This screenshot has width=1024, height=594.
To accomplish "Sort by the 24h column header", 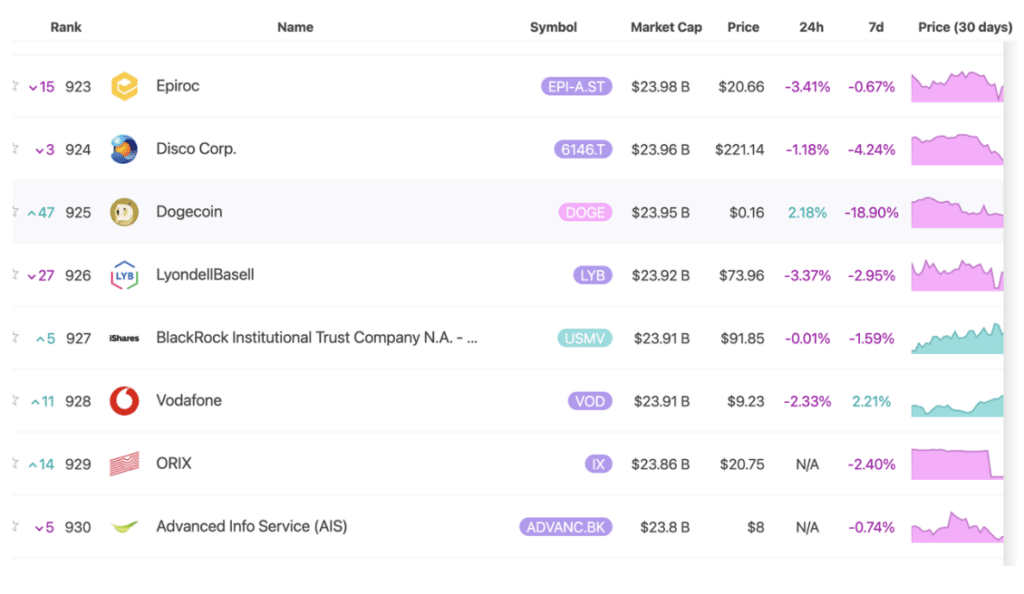I will click(811, 27).
